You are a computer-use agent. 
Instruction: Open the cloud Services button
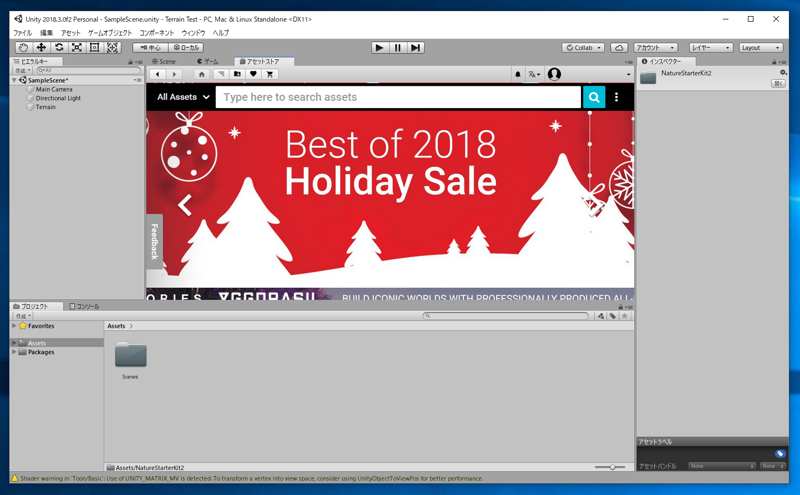click(619, 47)
